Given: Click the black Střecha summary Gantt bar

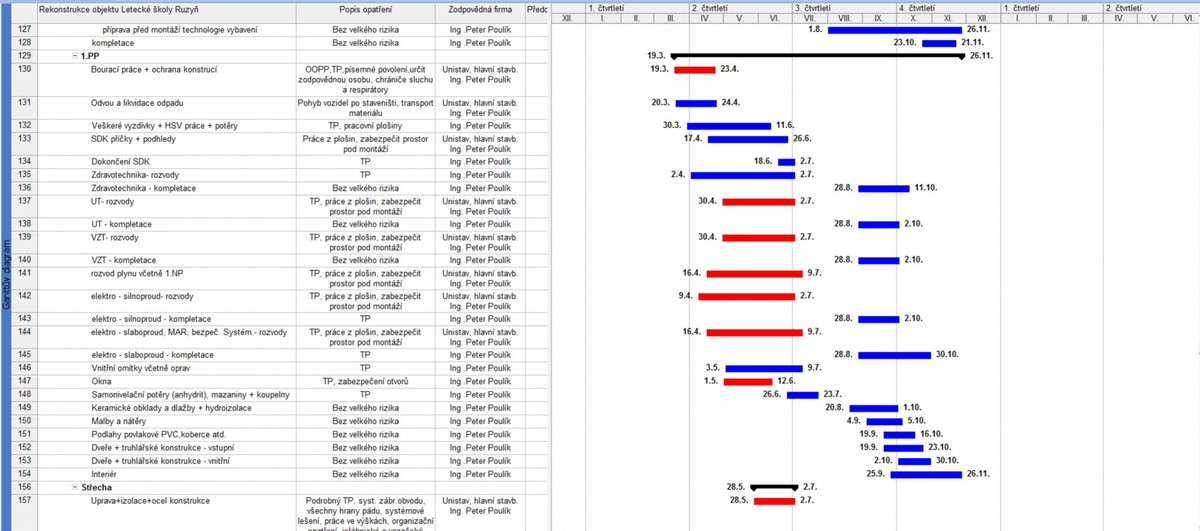Looking at the screenshot, I should (773, 486).
